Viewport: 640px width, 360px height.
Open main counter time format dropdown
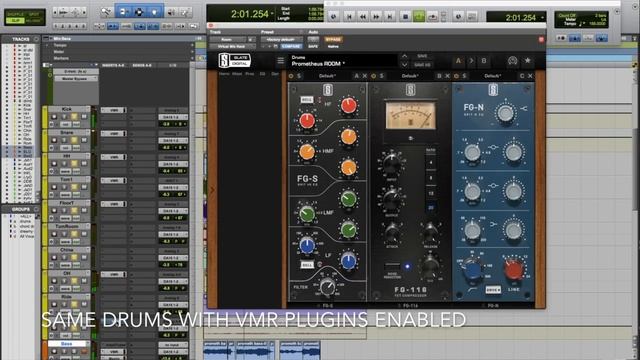[272, 14]
